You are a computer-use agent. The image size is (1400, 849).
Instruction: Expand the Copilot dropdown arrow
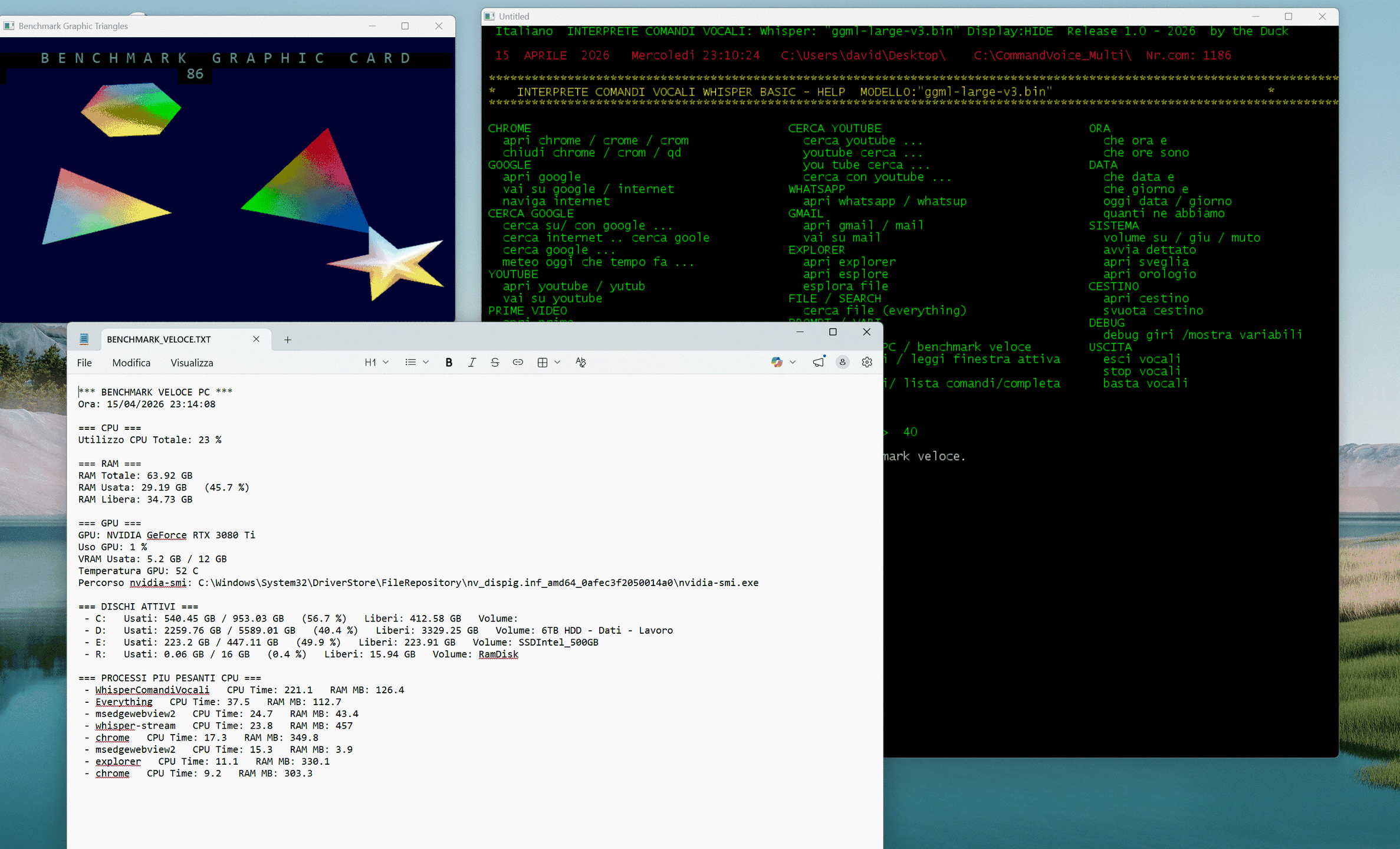[x=793, y=363]
